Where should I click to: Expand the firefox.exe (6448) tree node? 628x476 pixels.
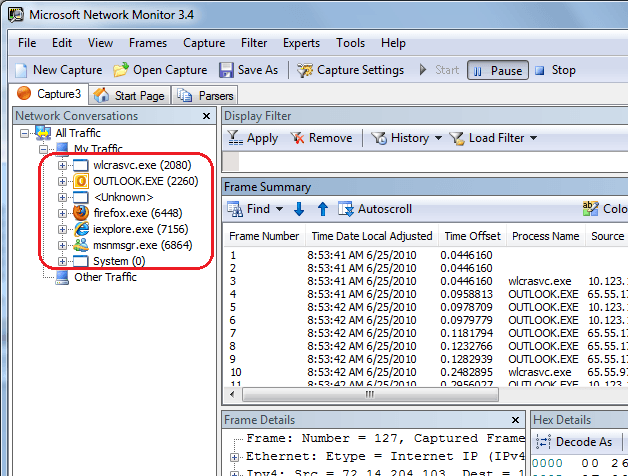tap(63, 213)
